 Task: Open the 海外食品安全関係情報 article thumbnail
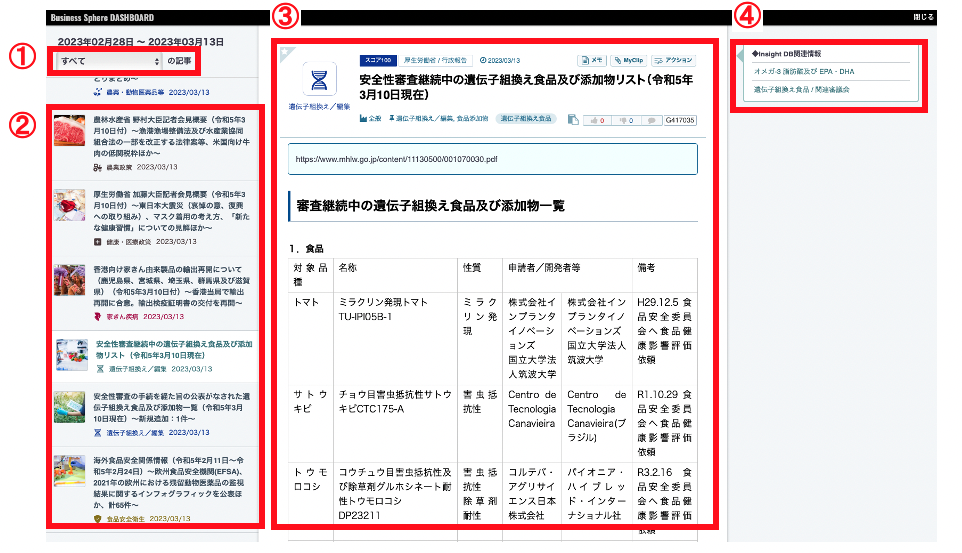click(70, 476)
